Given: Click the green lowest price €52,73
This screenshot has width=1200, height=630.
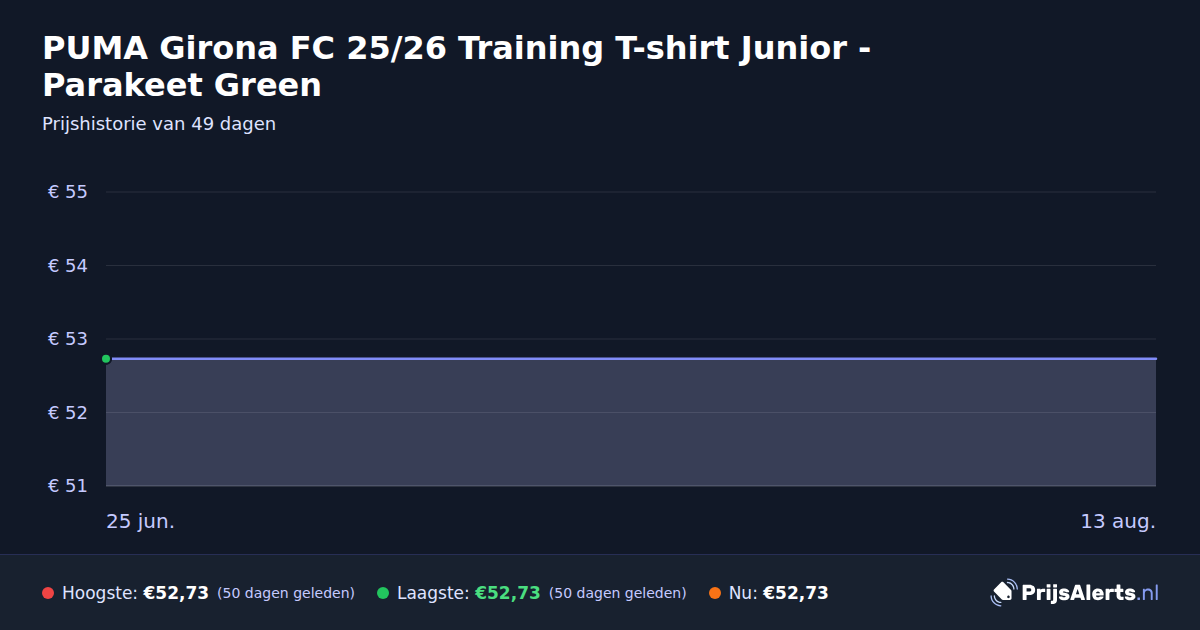Looking at the screenshot, I should (x=508, y=593).
